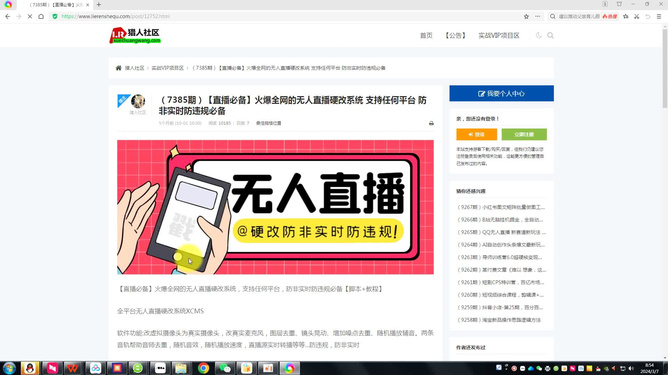
Task: Click the breadcrumb home icon
Action: (118, 68)
